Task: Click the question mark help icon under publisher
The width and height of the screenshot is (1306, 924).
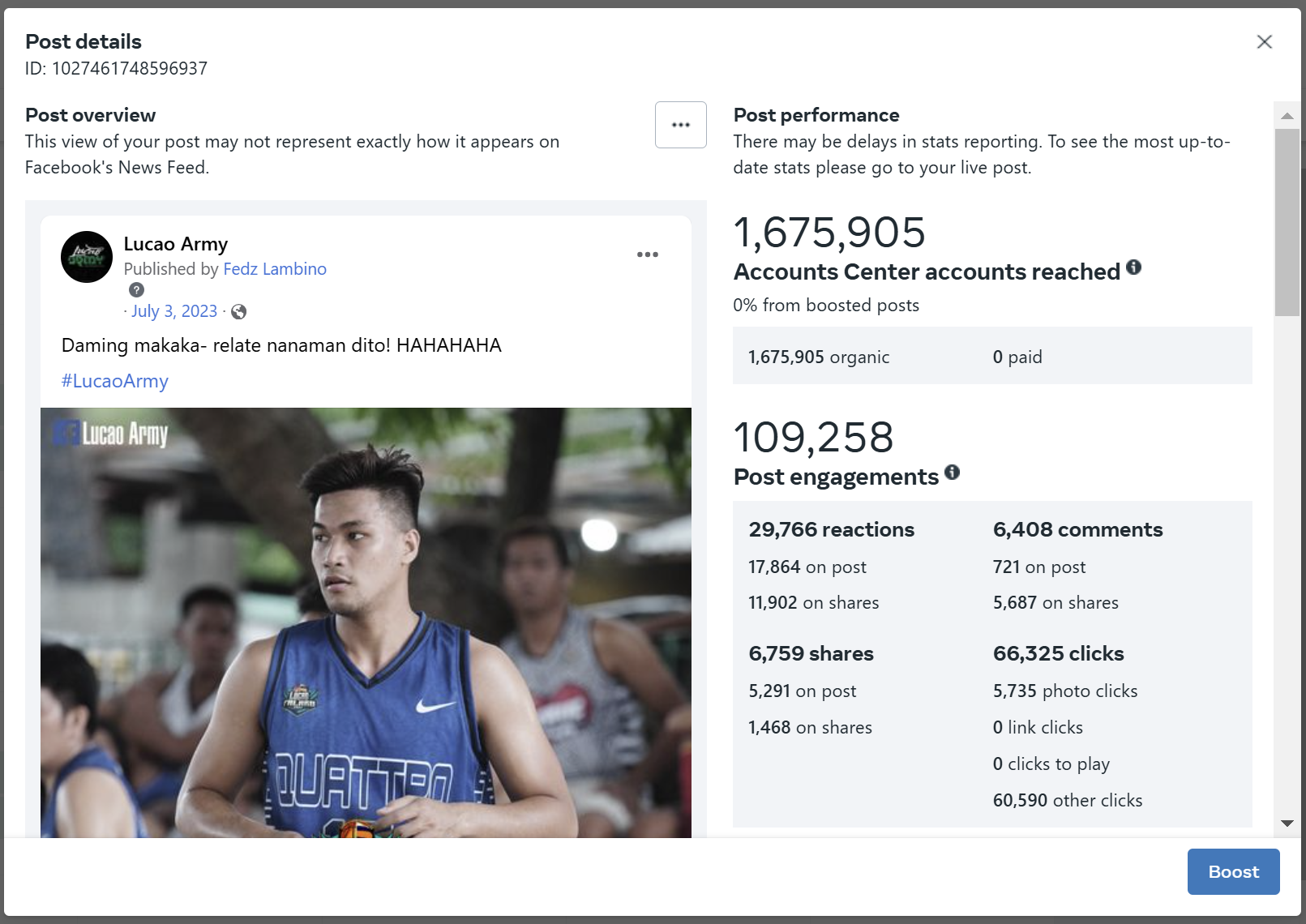Action: click(137, 290)
